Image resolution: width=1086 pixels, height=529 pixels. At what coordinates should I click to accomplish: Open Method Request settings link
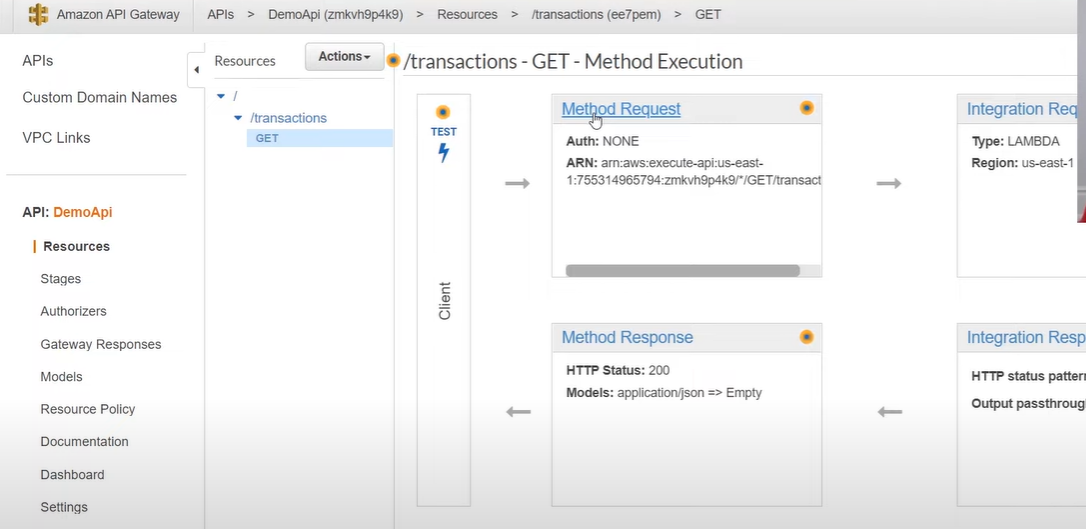(x=621, y=109)
